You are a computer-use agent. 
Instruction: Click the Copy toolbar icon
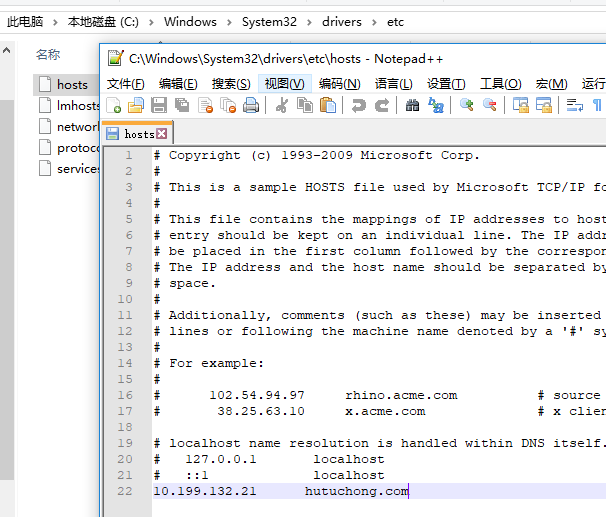coord(305,105)
